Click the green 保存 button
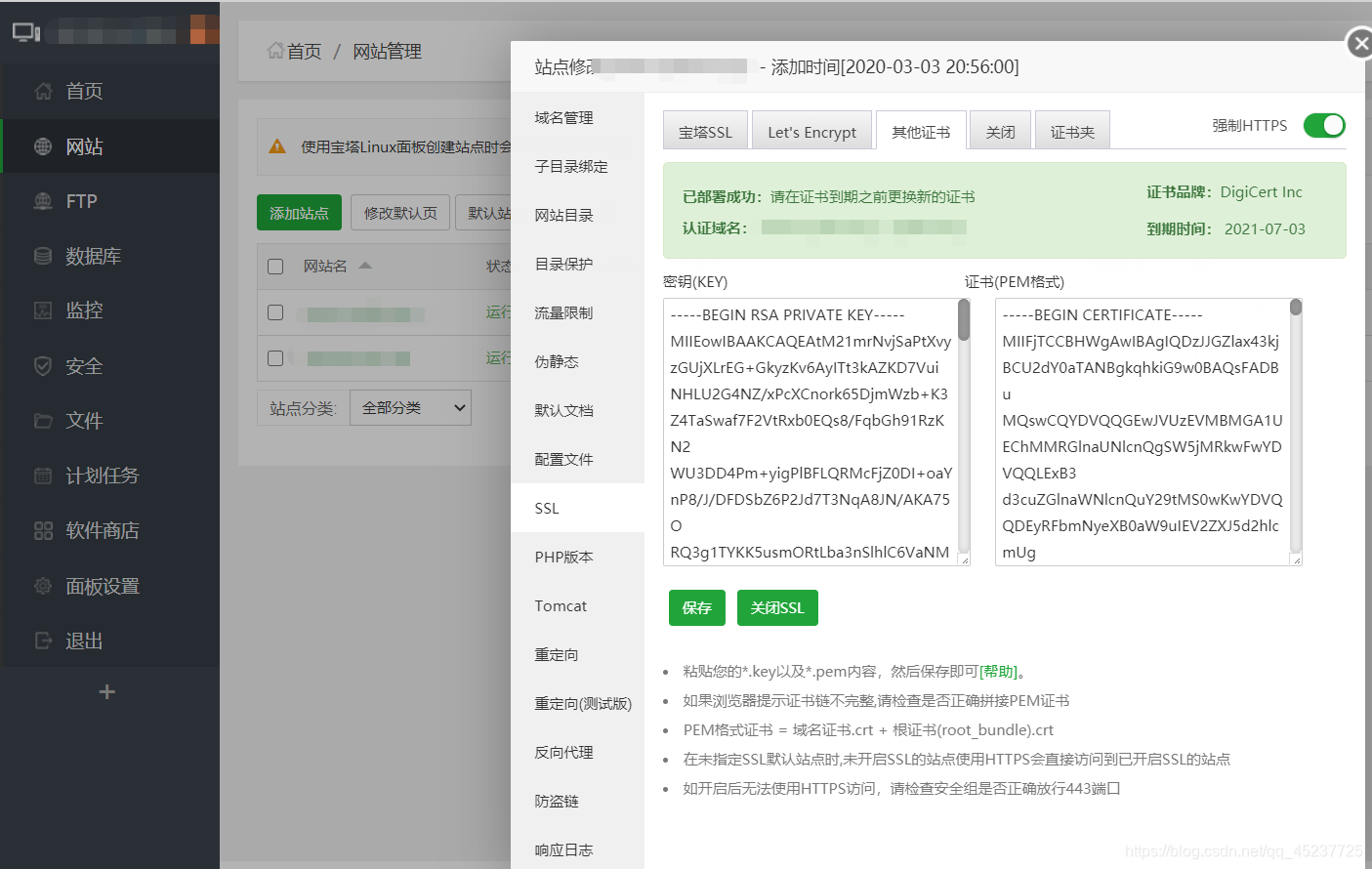 (x=697, y=607)
